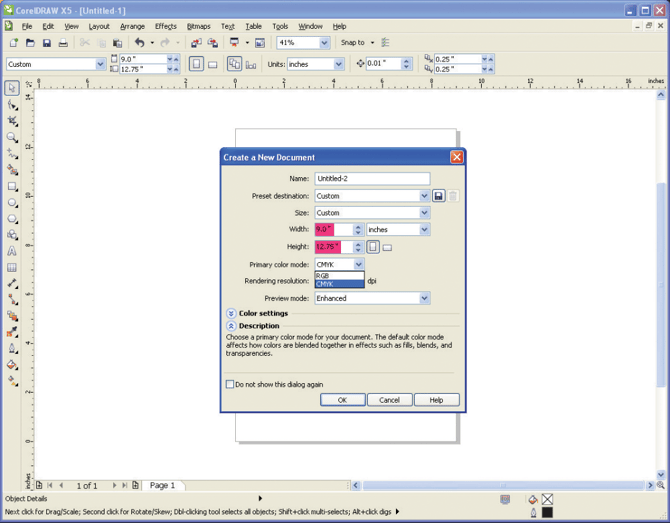
Task: Open the Preset destination dropdown
Action: click(424, 196)
